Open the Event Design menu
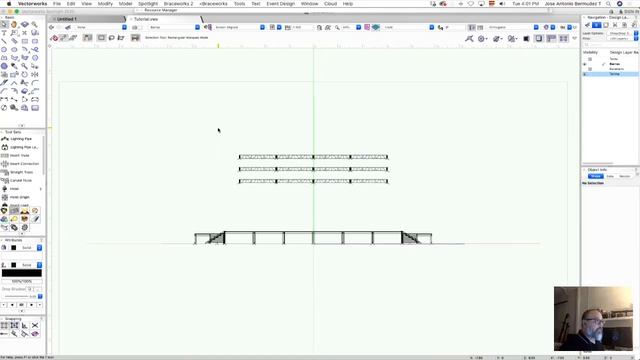The width and height of the screenshot is (640, 360). pos(280,4)
